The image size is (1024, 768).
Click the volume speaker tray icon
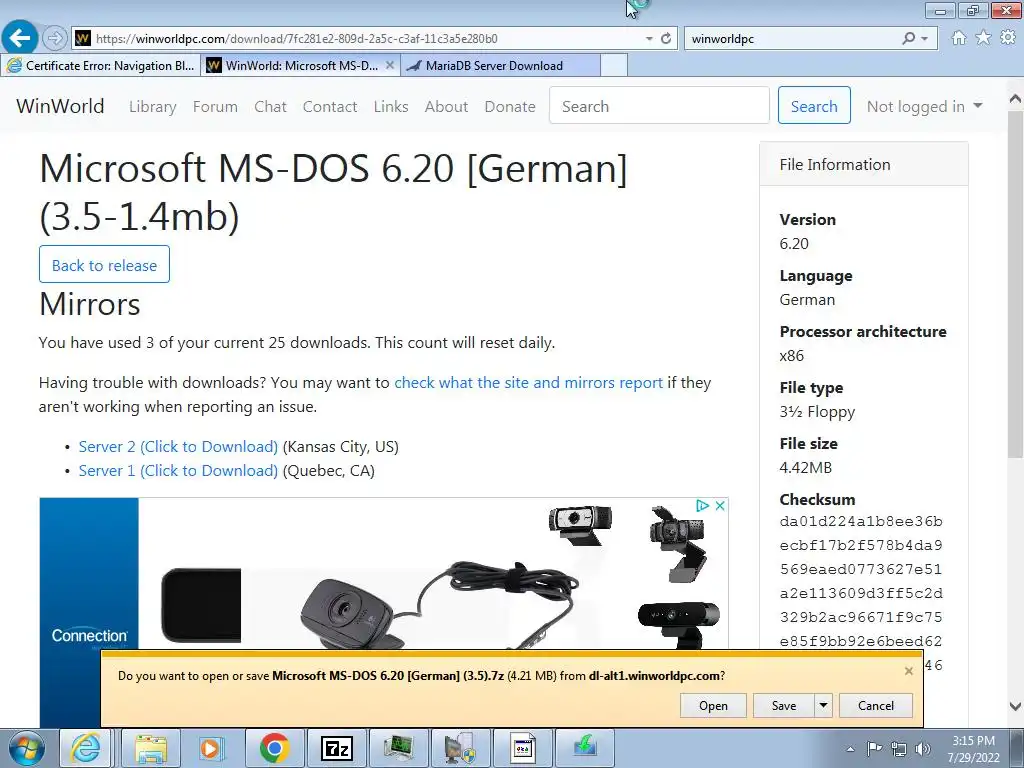(x=923, y=748)
